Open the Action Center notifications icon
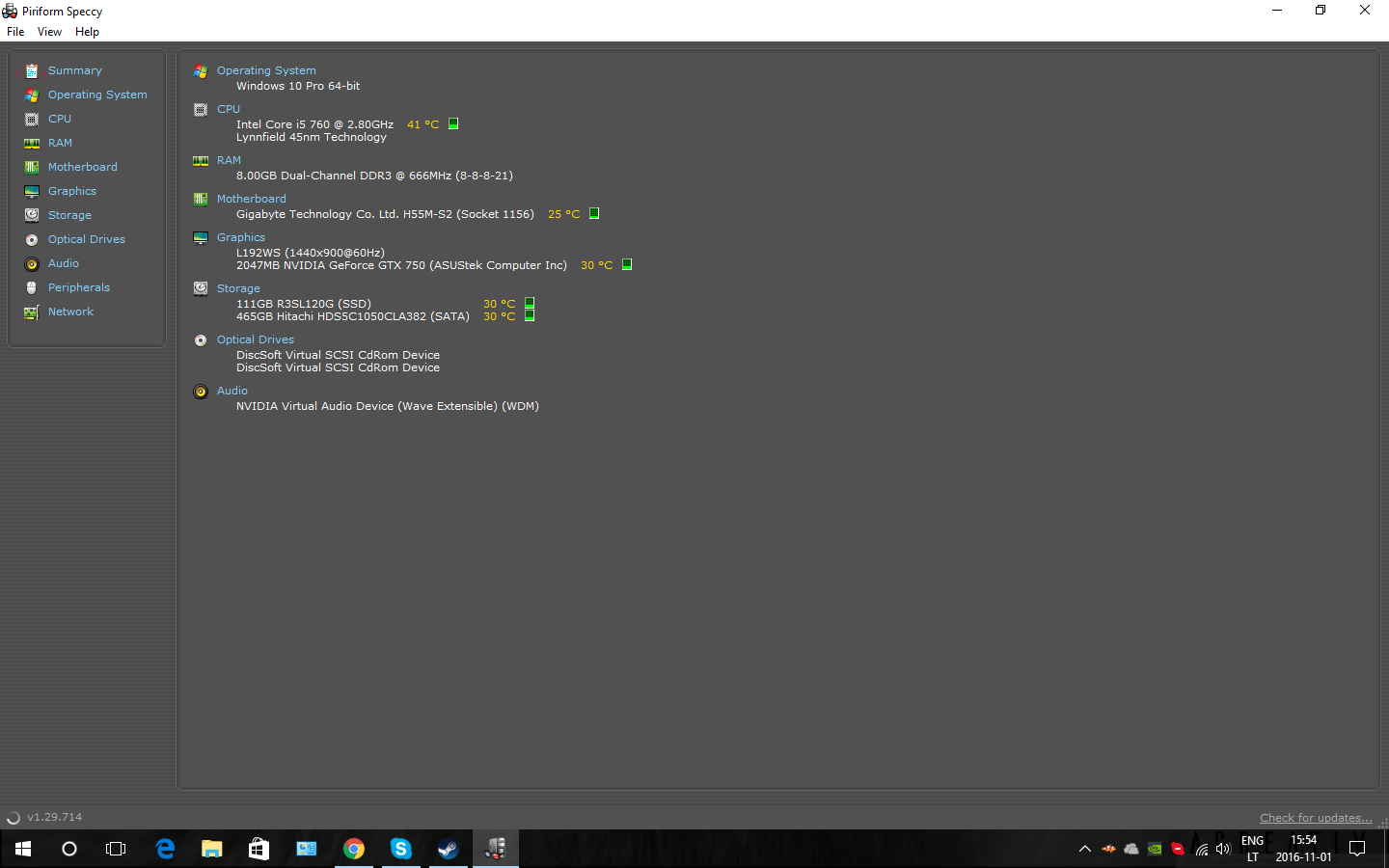 point(1357,849)
